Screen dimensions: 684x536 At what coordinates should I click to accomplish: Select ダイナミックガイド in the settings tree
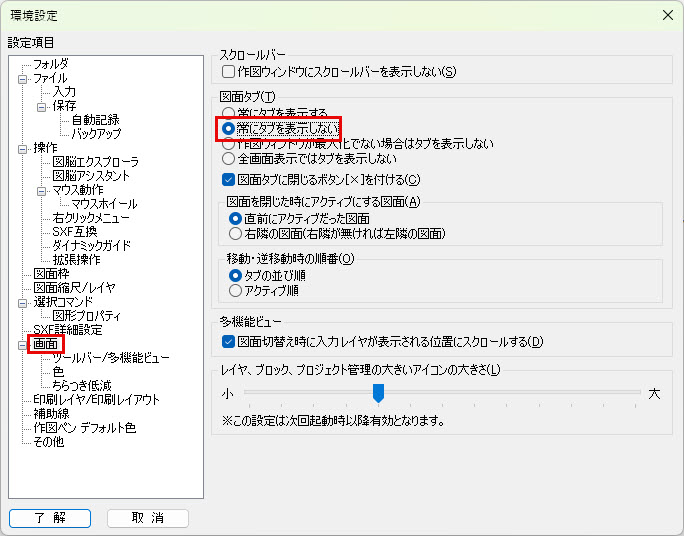coord(92,245)
